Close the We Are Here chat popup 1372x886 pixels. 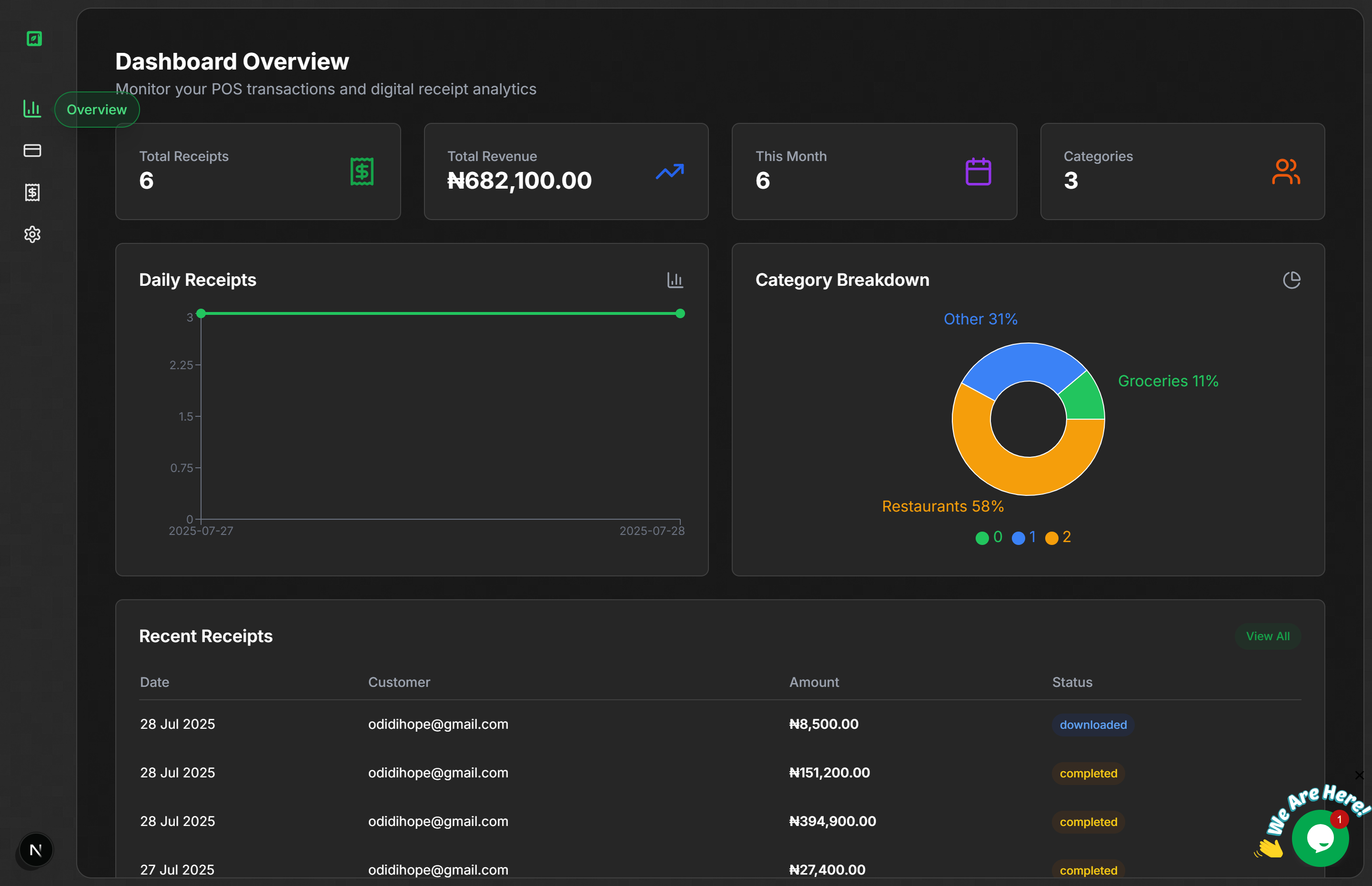pos(1359,775)
